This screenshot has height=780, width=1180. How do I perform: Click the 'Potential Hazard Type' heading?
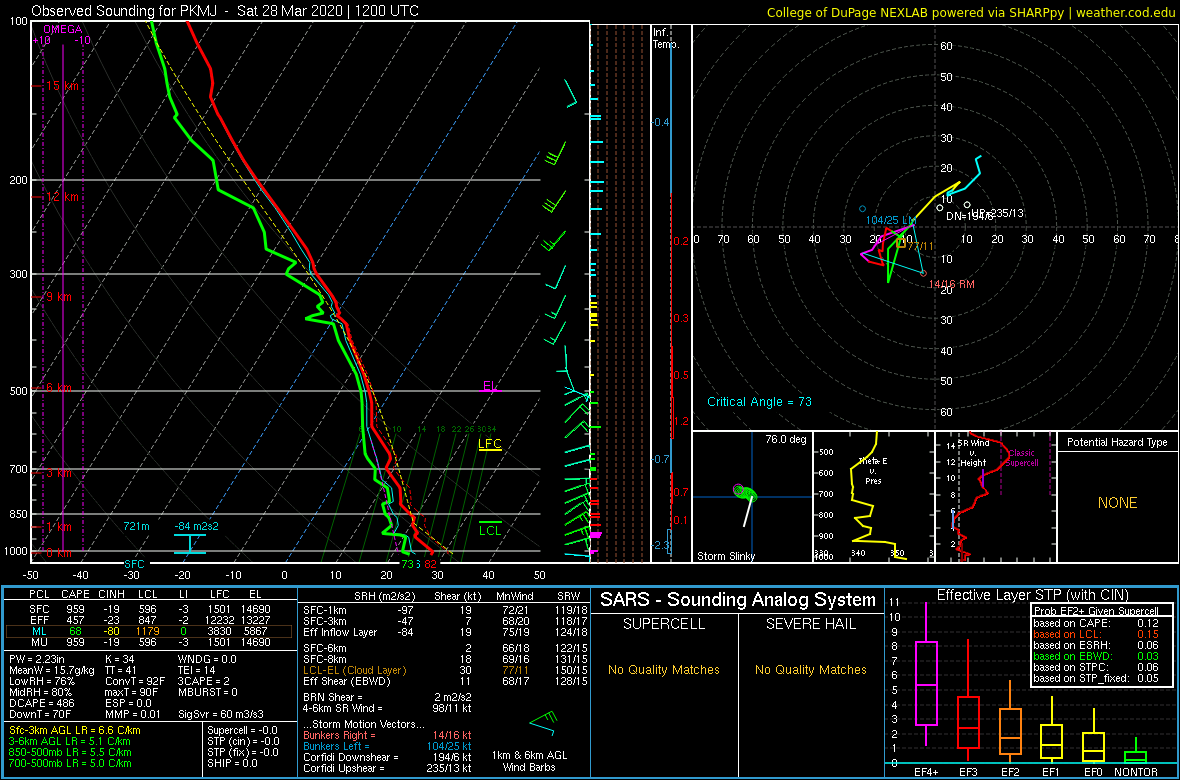(x=1117, y=442)
